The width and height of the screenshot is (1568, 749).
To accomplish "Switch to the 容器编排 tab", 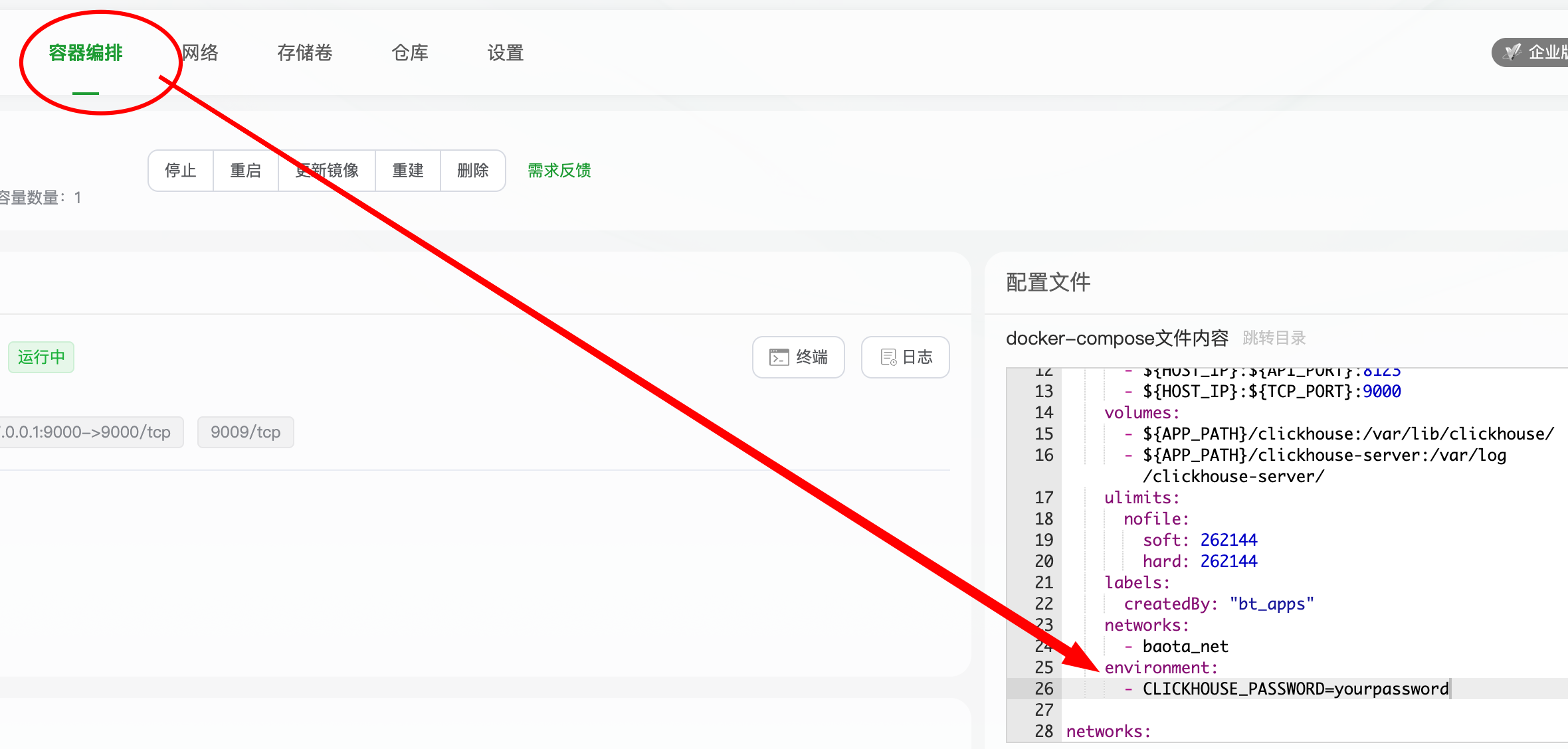I will [86, 53].
